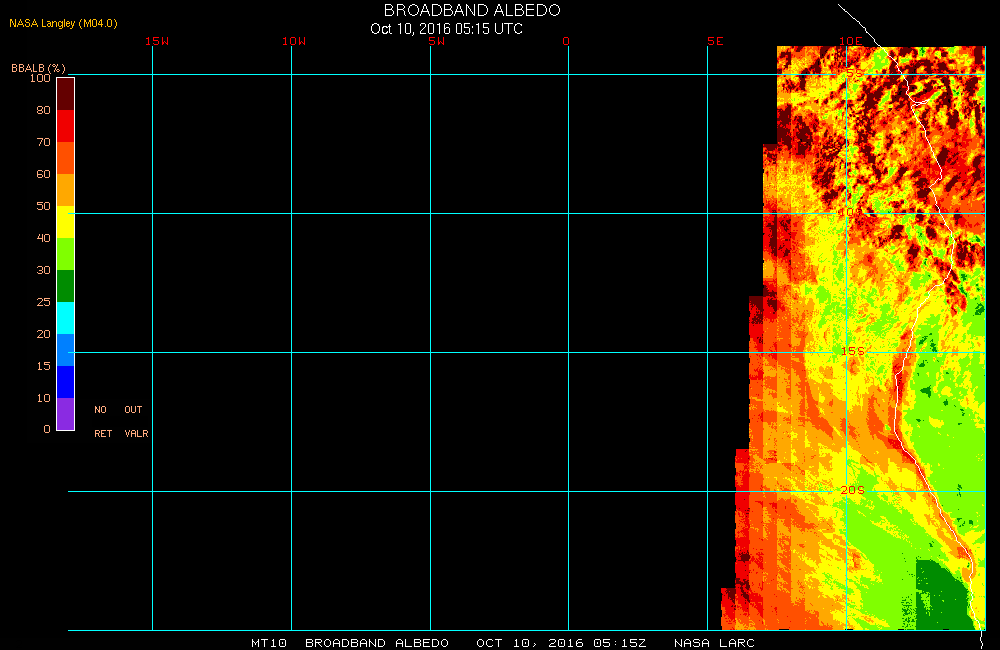
Task: Click the 20S latitude label on map
Action: tap(852, 490)
